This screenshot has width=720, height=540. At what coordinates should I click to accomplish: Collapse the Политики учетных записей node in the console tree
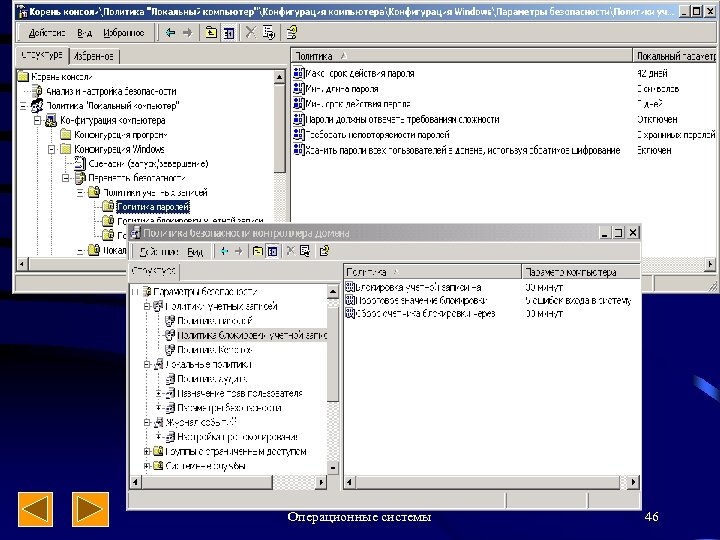(x=80, y=192)
